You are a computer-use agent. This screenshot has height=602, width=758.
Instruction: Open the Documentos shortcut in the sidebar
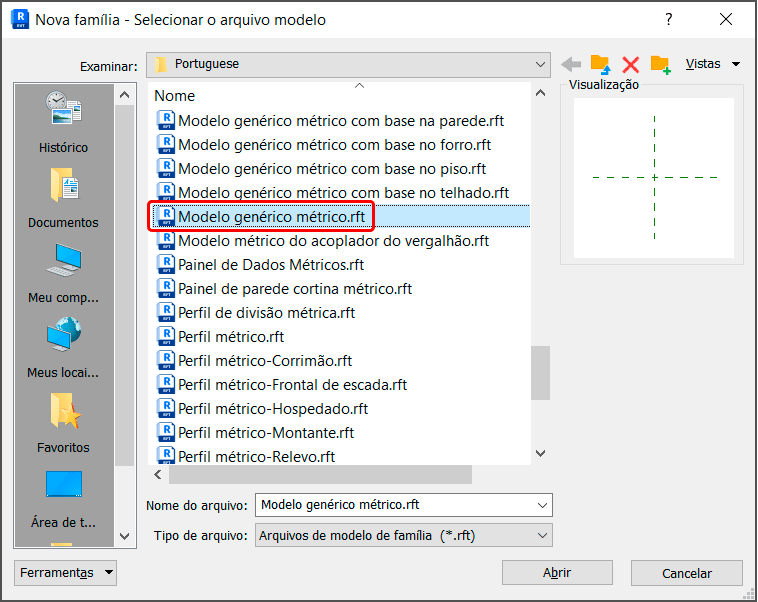(x=63, y=187)
